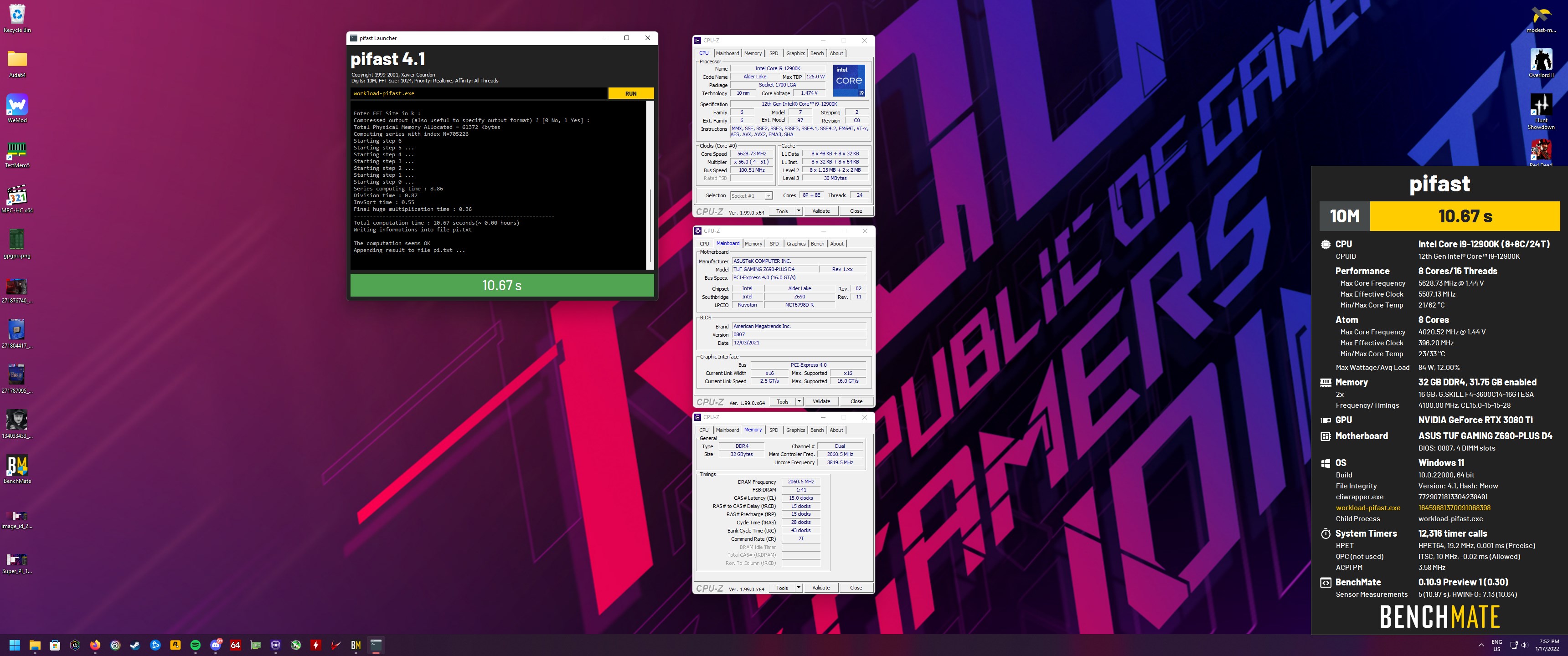Click Close button in Memory CPU-Z window
This screenshot has height=656, width=1568.
pyautogui.click(x=856, y=588)
